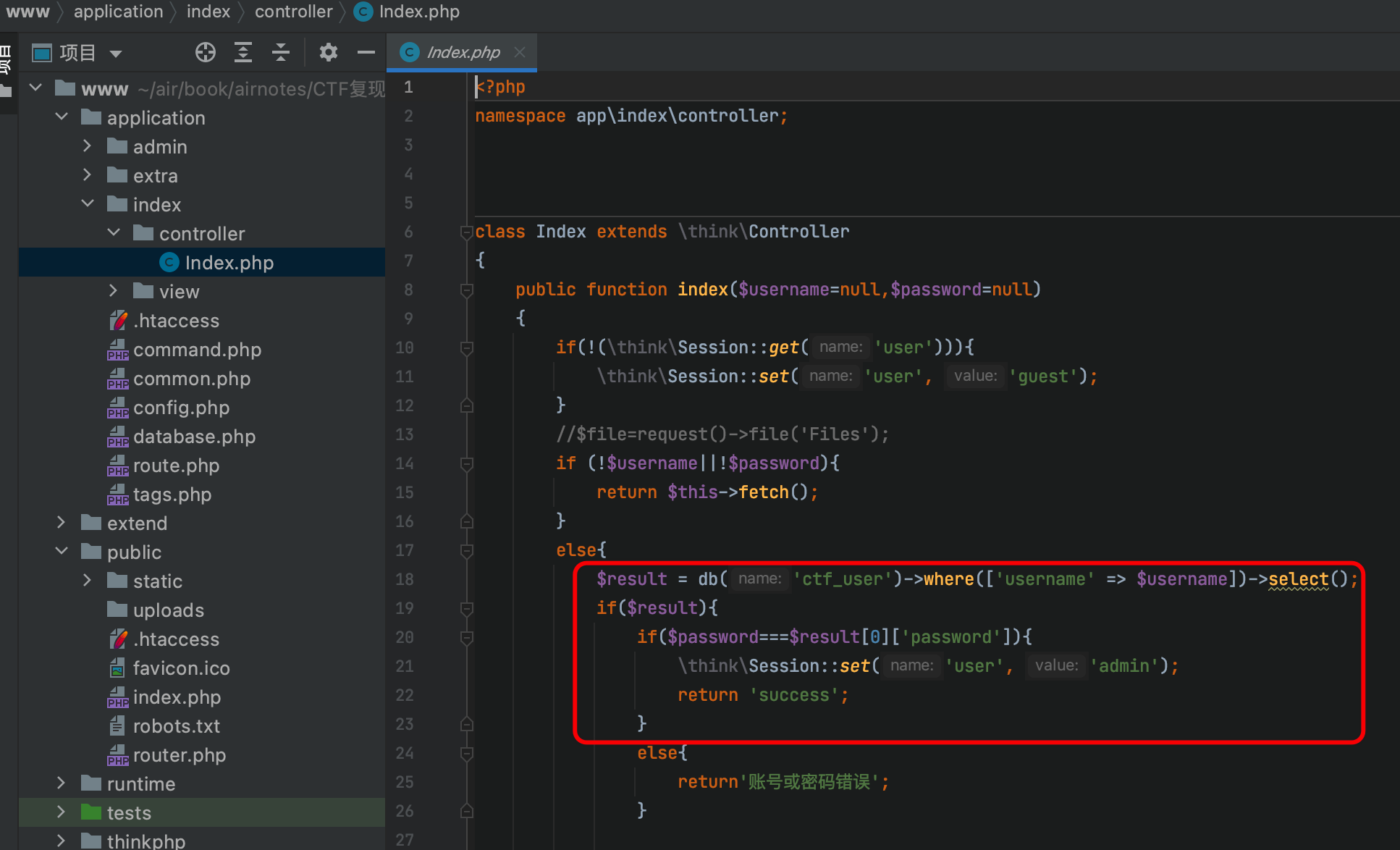The height and width of the screenshot is (850, 1400).
Task: Select the Index.php editor tab
Action: click(462, 52)
